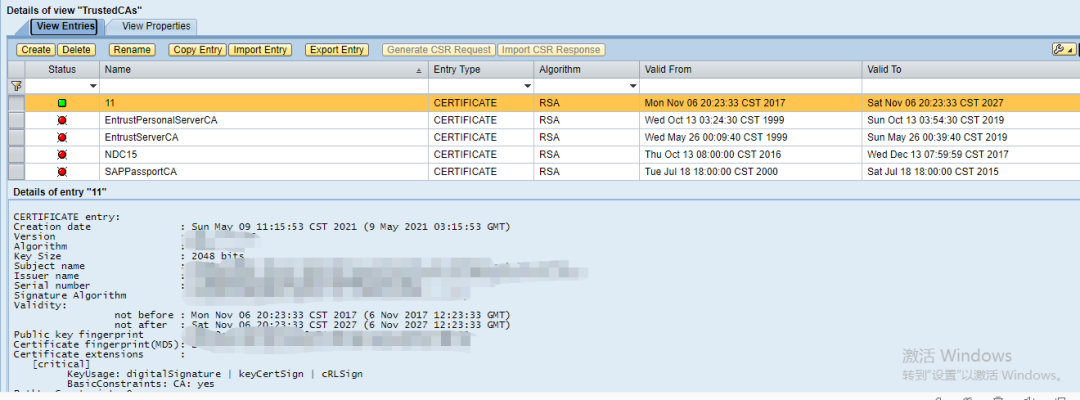The height and width of the screenshot is (400, 1080).
Task: Click red status icon for NDC15
Action: click(x=62, y=155)
